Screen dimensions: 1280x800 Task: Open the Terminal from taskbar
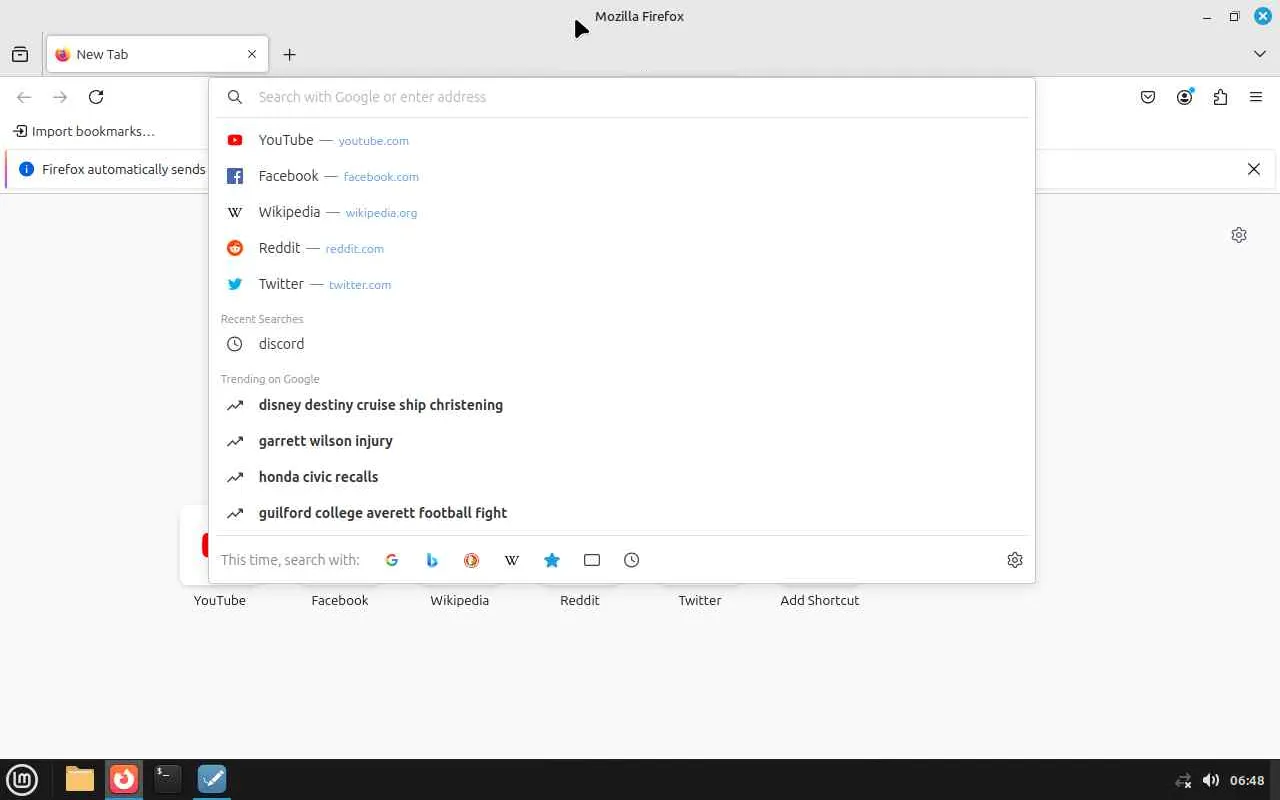[x=168, y=779]
